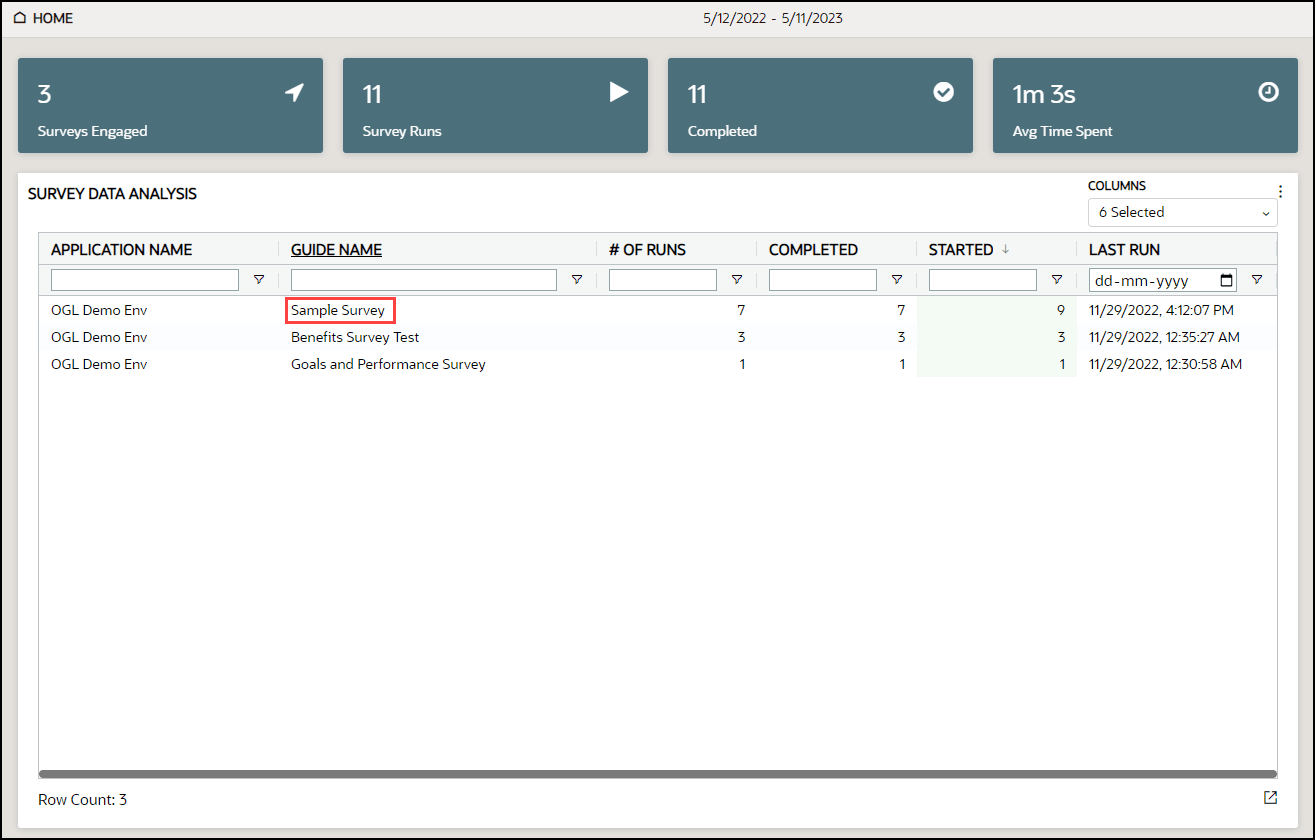Screen dimensions: 1315x840
Task: Focus the Last Run date filter field
Action: (1163, 280)
